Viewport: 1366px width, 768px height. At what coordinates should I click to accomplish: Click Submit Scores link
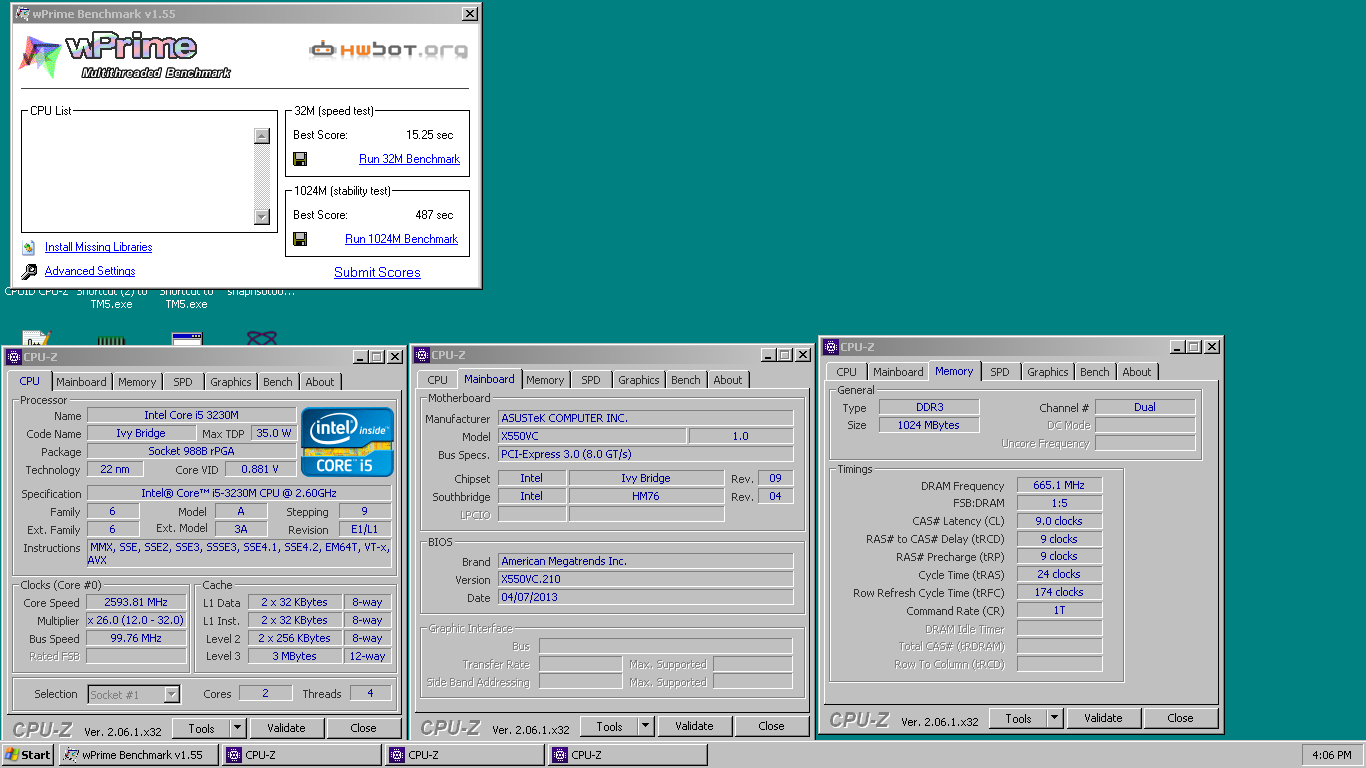point(377,272)
